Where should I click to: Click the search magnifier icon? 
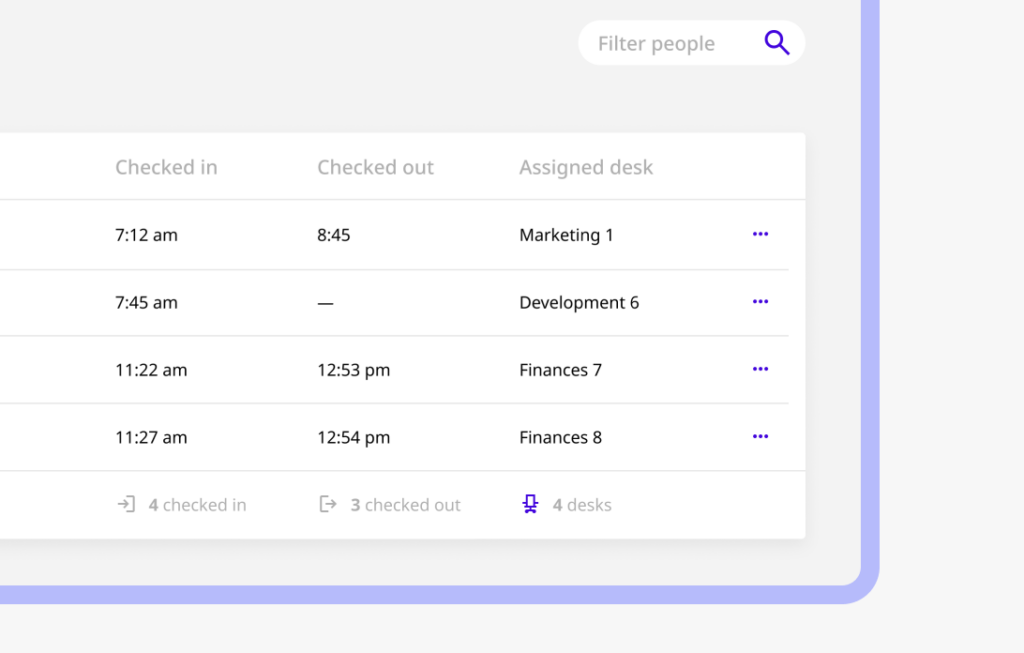777,43
